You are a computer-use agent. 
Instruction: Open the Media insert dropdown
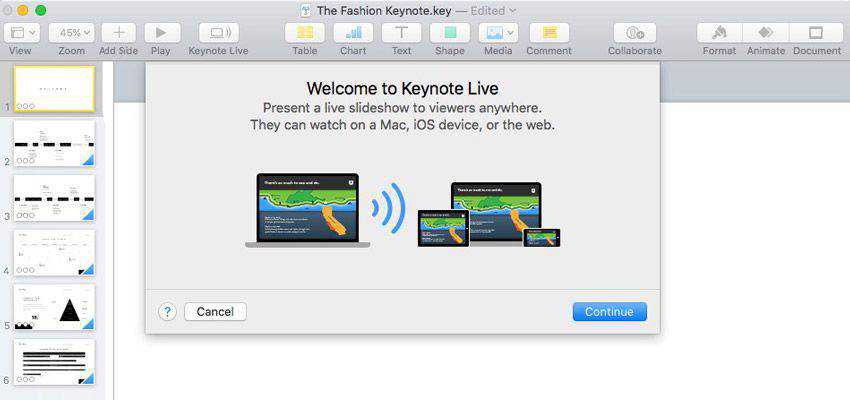[498, 33]
